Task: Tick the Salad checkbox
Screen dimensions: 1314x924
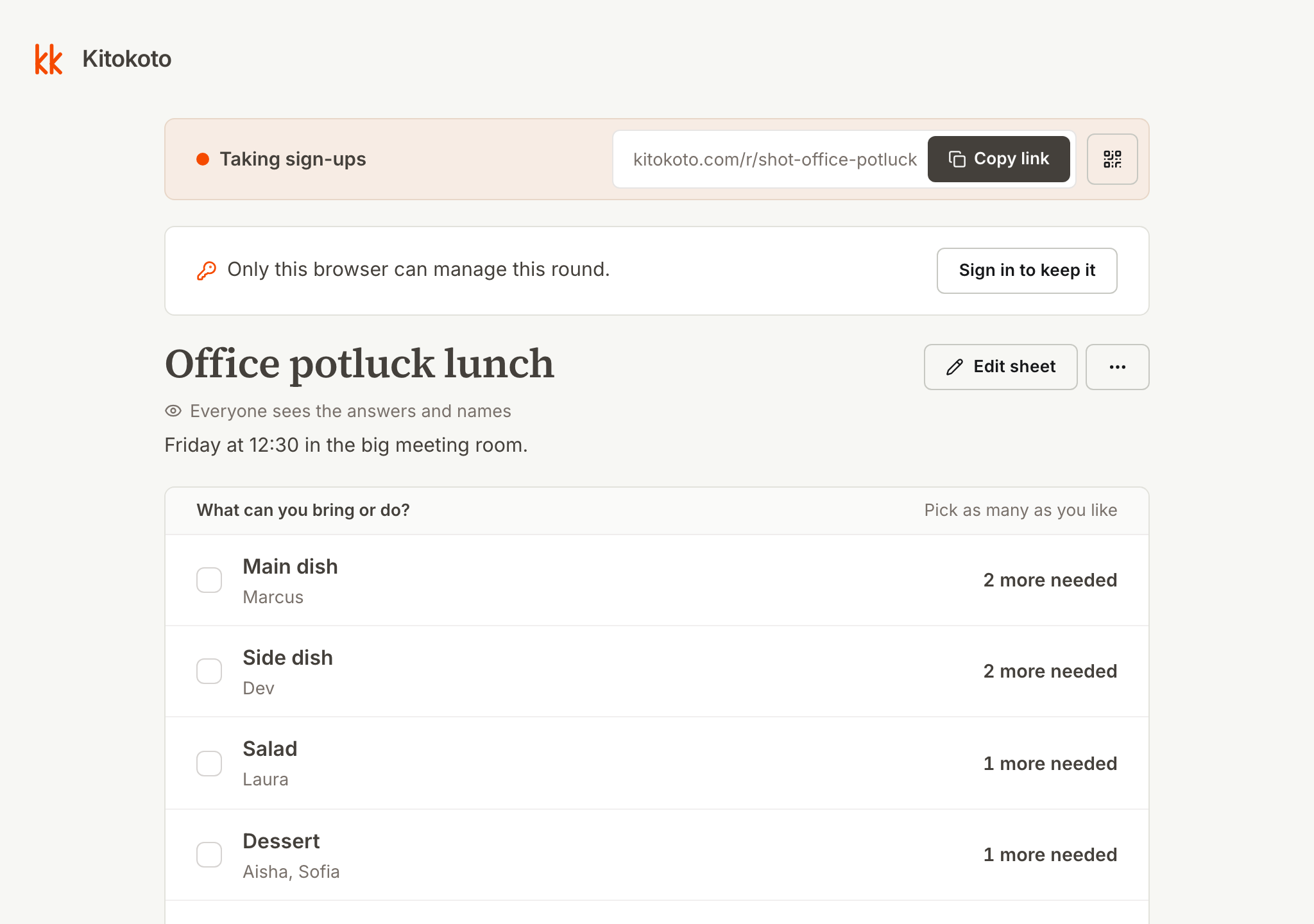Action: point(209,764)
